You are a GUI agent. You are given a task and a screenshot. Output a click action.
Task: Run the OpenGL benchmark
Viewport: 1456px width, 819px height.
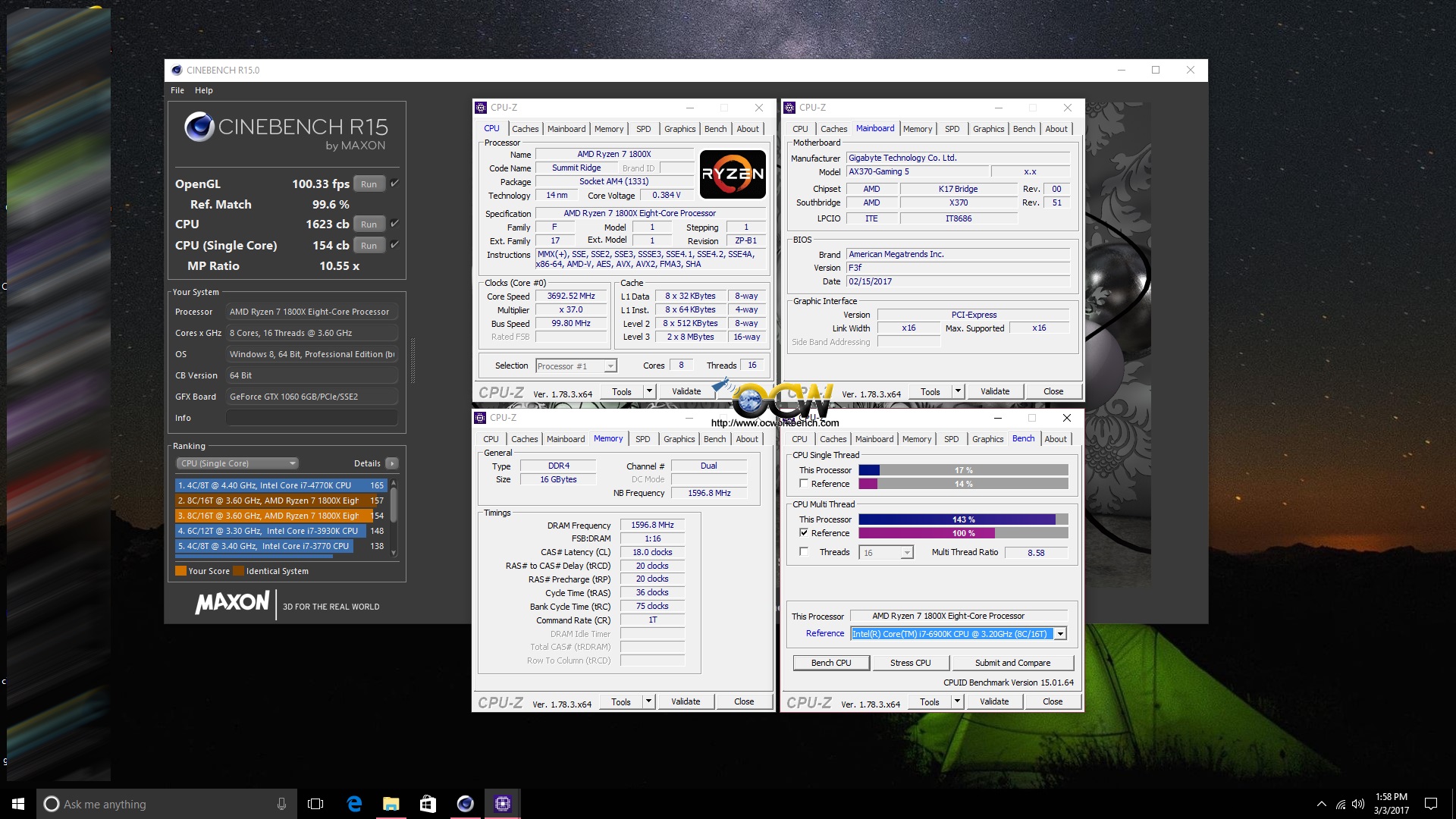point(369,184)
